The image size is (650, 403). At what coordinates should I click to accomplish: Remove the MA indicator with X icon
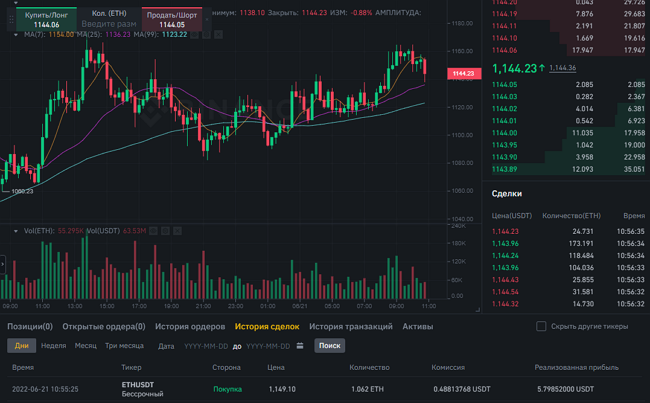tap(220, 34)
